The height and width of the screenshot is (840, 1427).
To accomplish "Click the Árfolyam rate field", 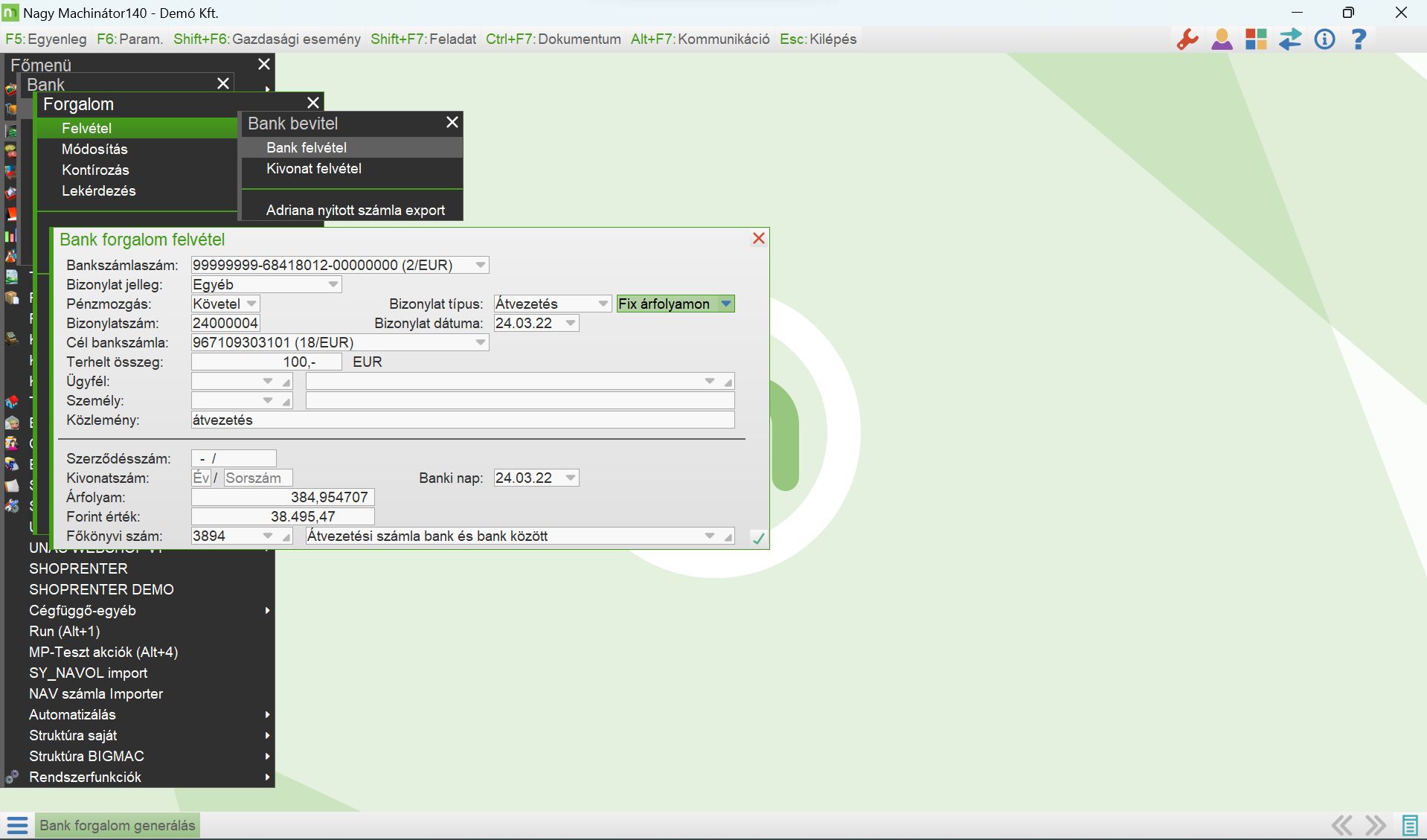I will 283,497.
